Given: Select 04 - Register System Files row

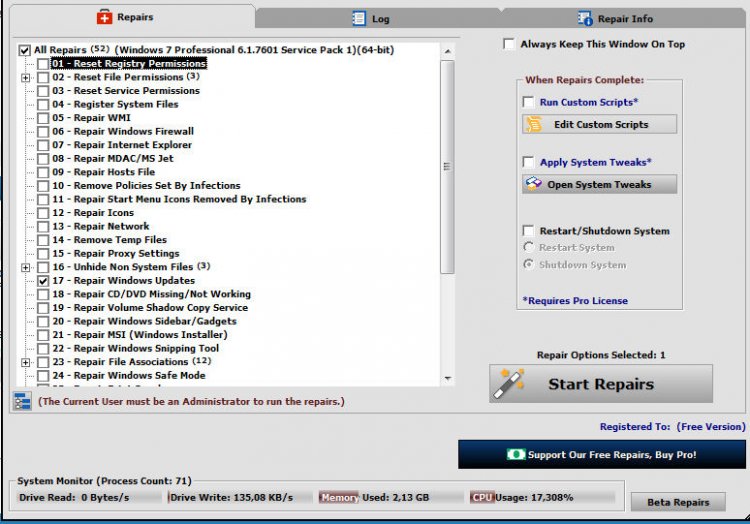Looking at the screenshot, I should click(x=115, y=104).
